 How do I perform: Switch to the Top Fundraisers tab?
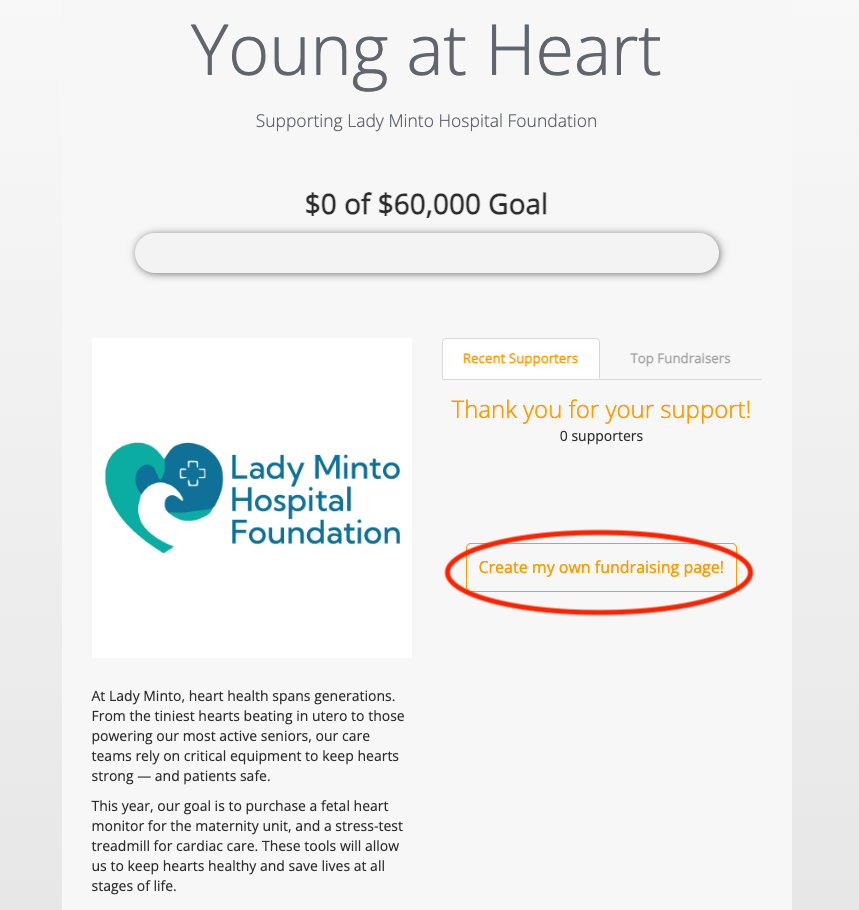coord(681,357)
